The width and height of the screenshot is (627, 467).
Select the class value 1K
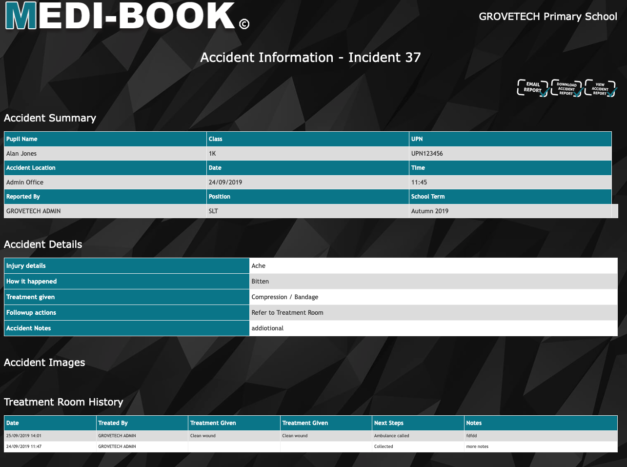pos(212,154)
